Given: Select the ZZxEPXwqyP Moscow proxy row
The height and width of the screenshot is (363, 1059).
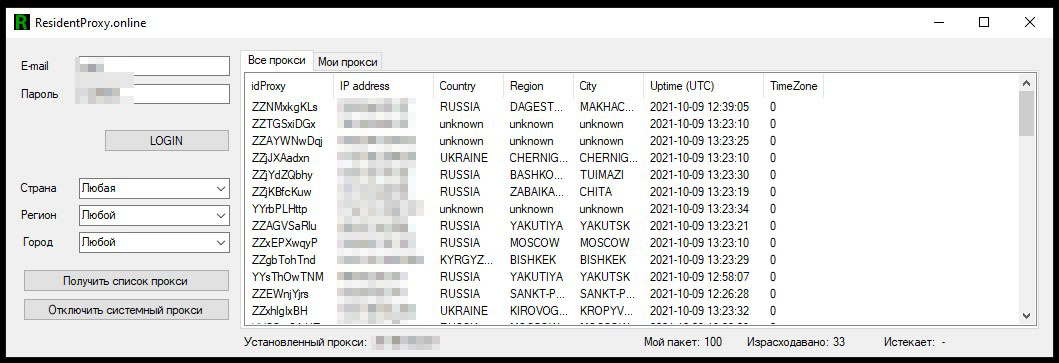Looking at the screenshot, I should (631, 243).
